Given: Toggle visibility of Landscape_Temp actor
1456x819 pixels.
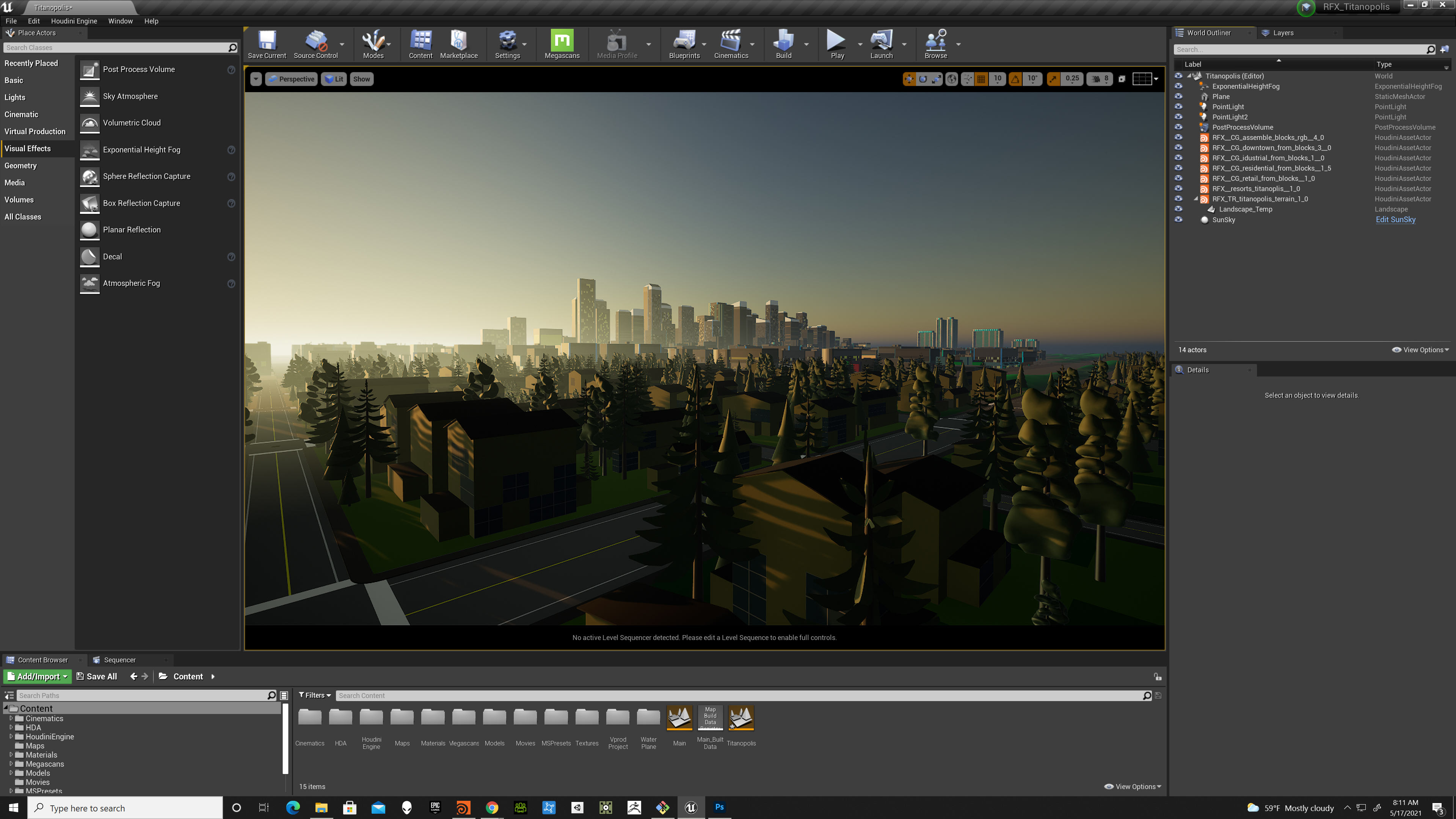Looking at the screenshot, I should (1178, 209).
